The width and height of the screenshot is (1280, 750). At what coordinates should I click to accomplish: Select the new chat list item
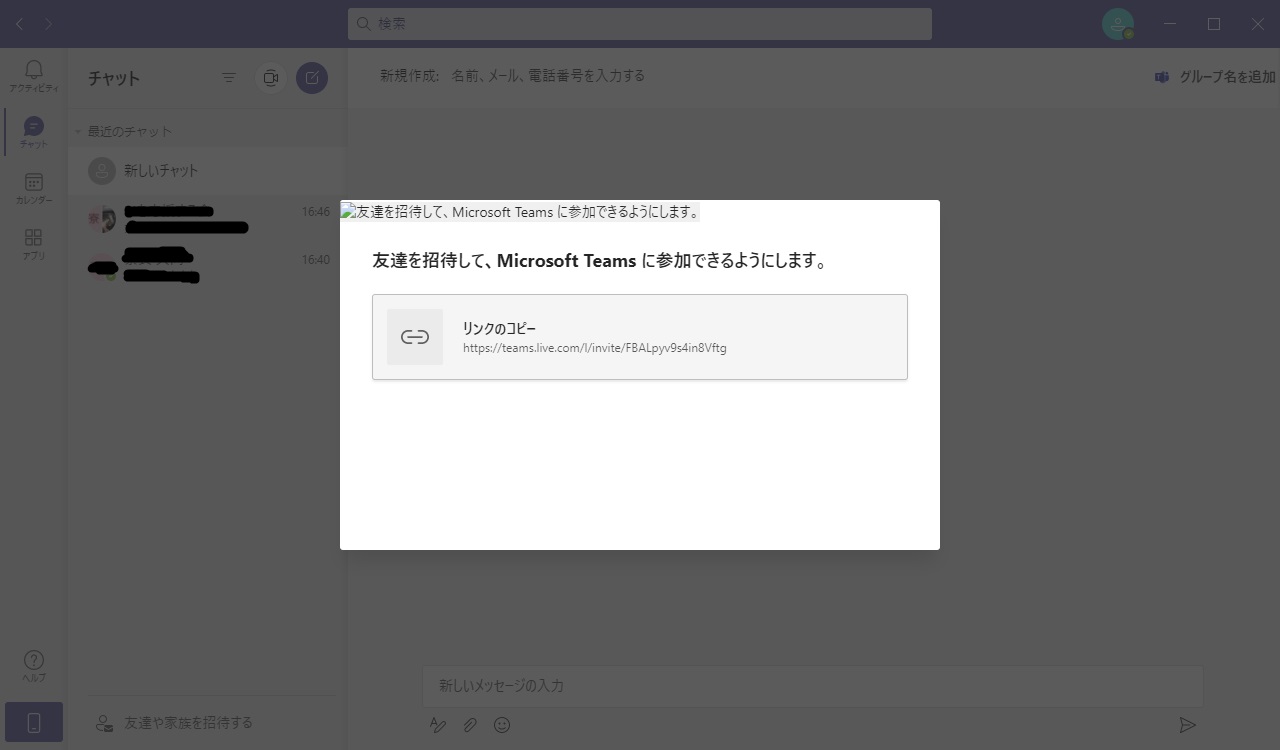pos(207,171)
